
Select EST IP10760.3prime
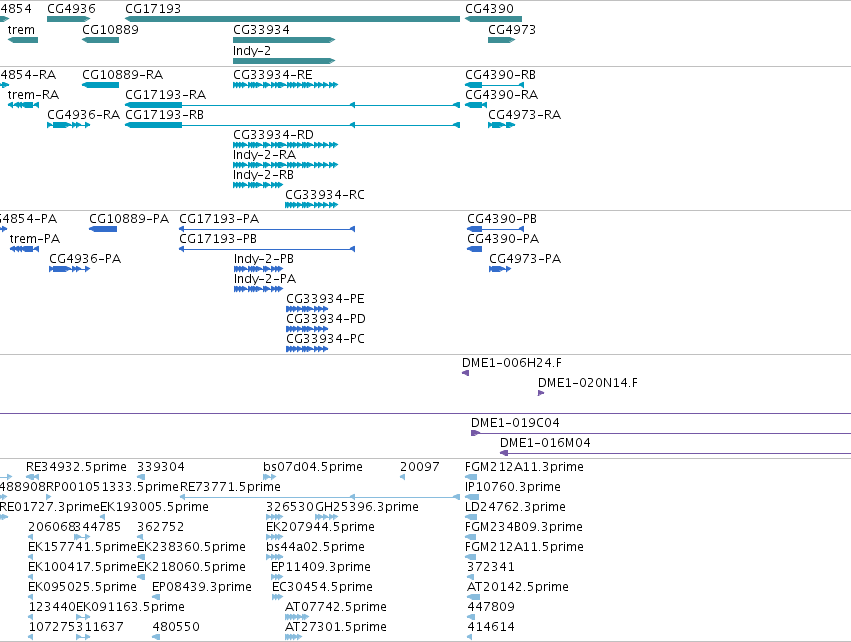[x=472, y=497]
